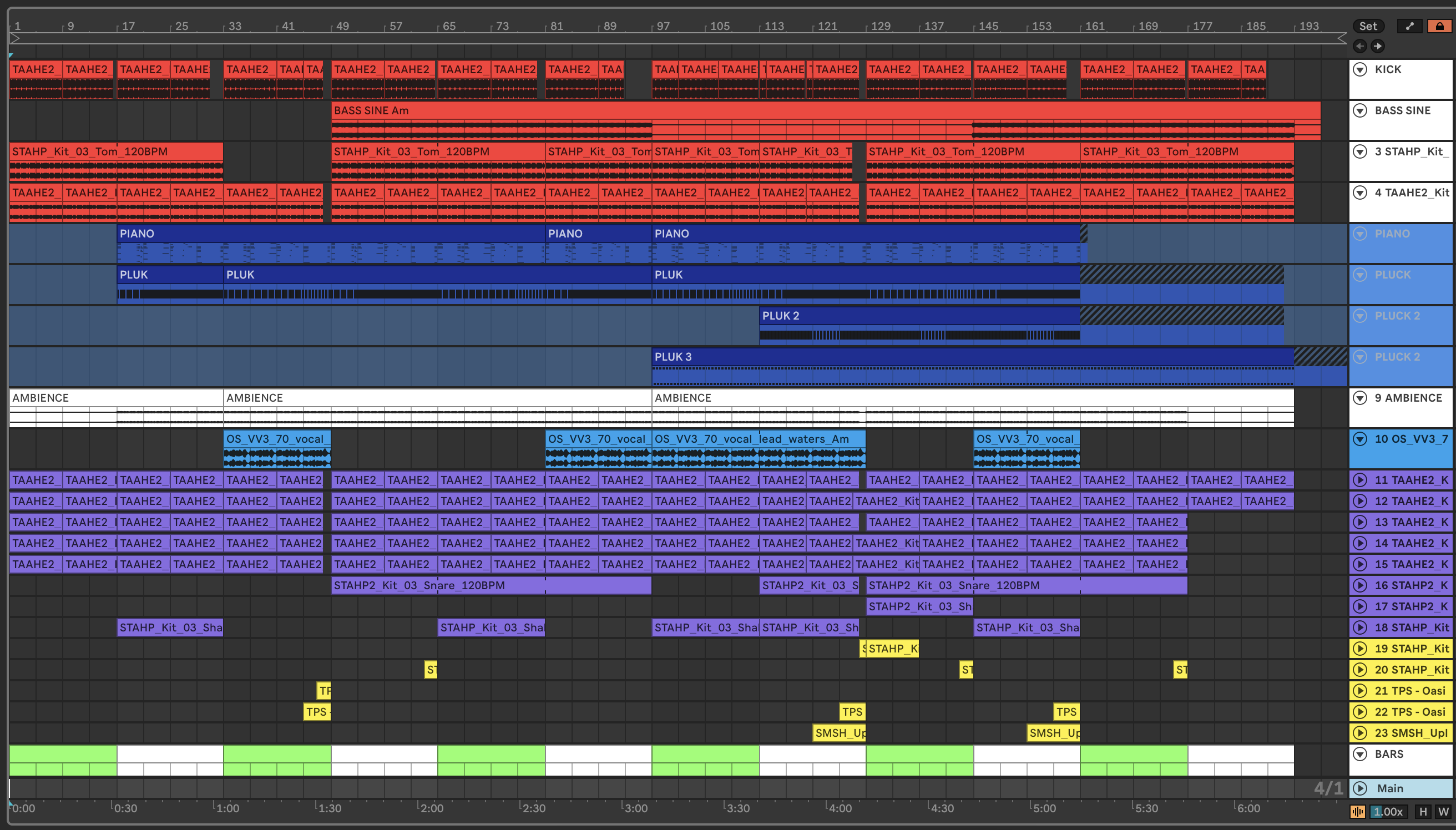
Task: Fold the 9 AMBIENCE track
Action: pos(1360,398)
